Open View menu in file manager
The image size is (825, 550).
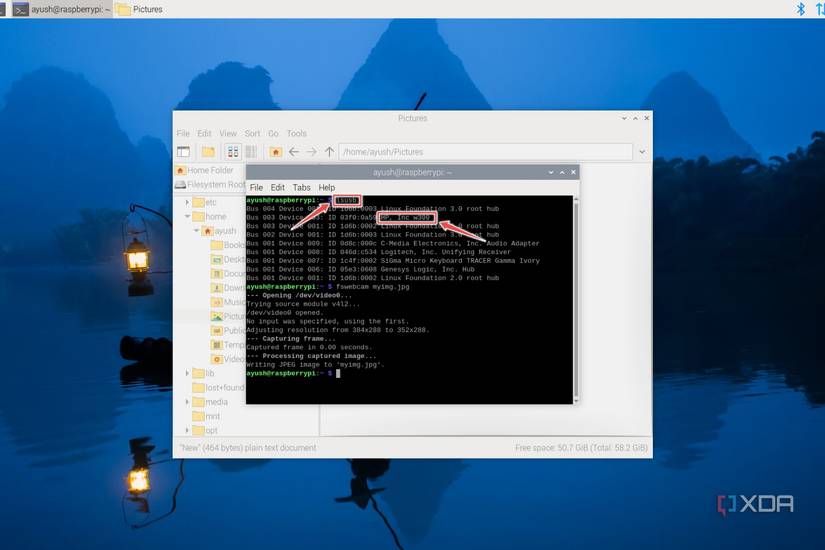228,133
